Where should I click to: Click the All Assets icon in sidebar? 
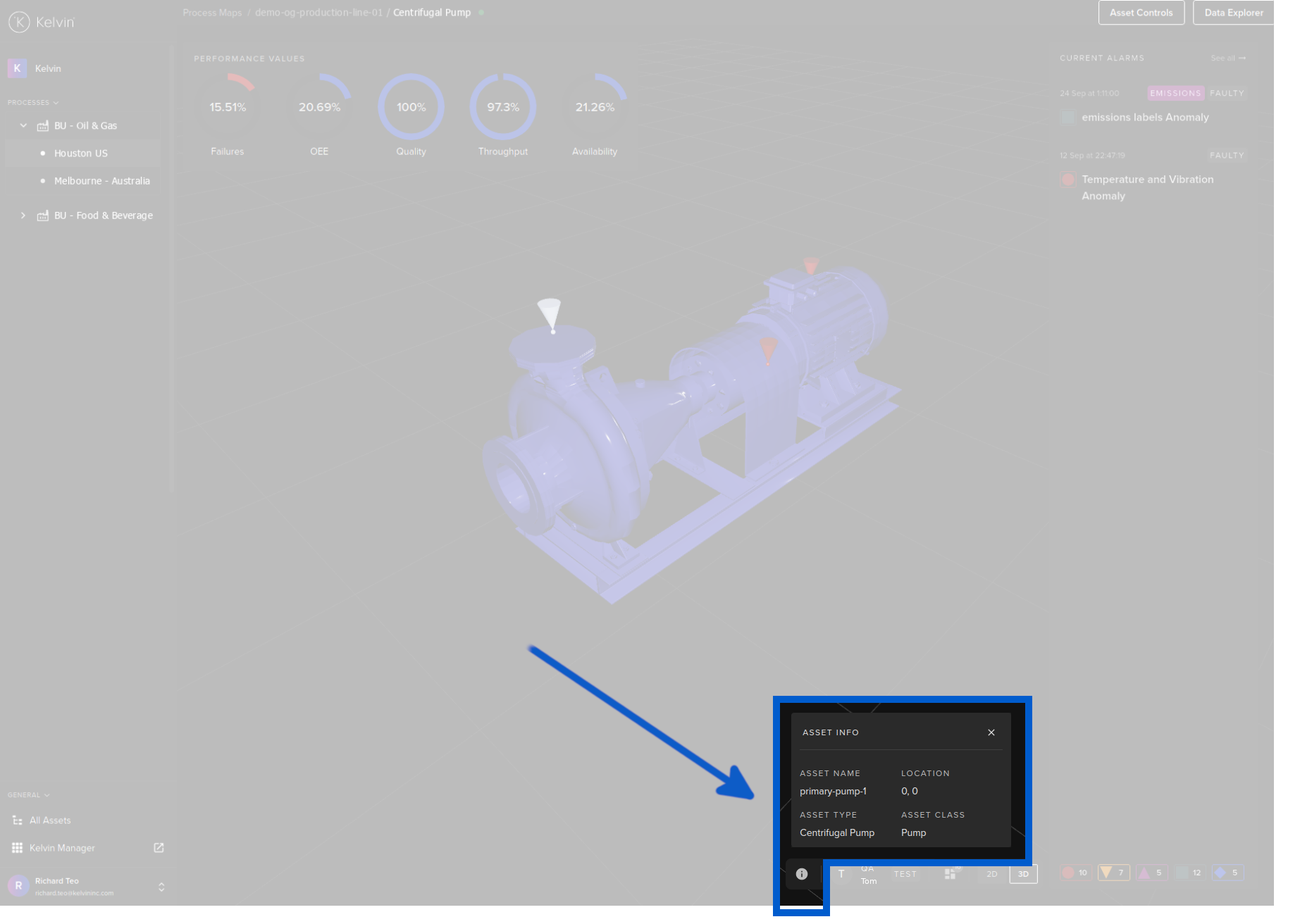[17, 820]
